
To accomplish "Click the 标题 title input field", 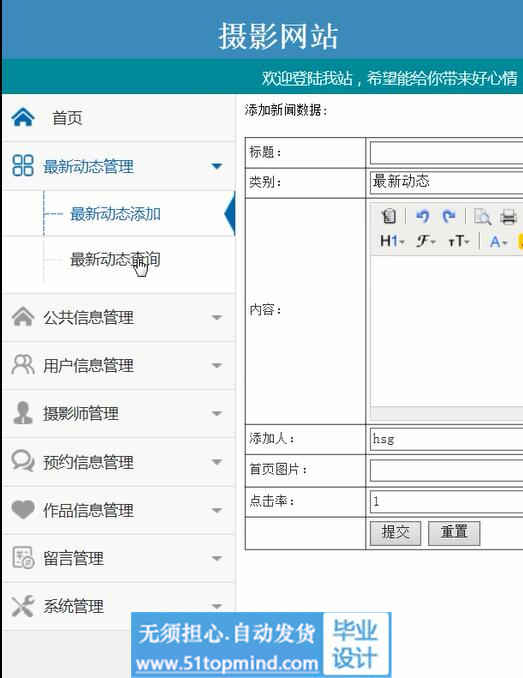I will coord(446,153).
